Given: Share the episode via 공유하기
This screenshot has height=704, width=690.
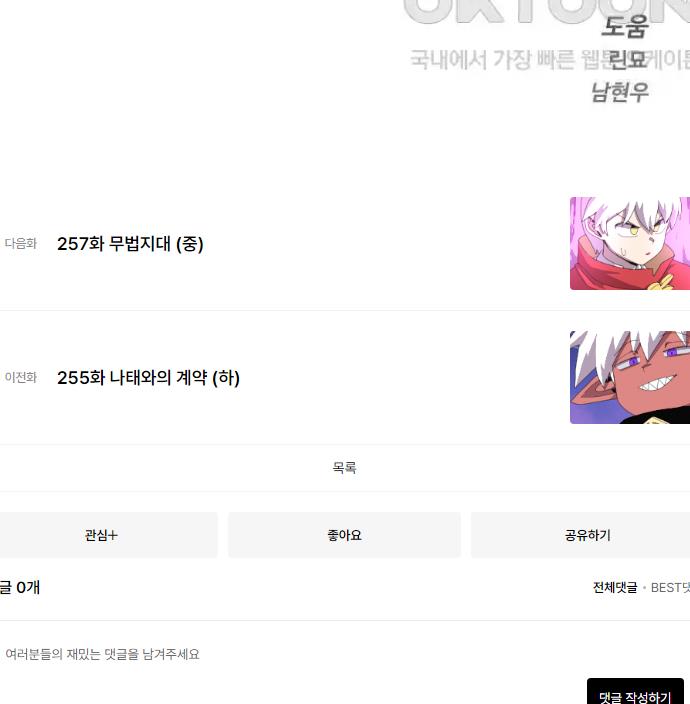Looking at the screenshot, I should 580,535.
